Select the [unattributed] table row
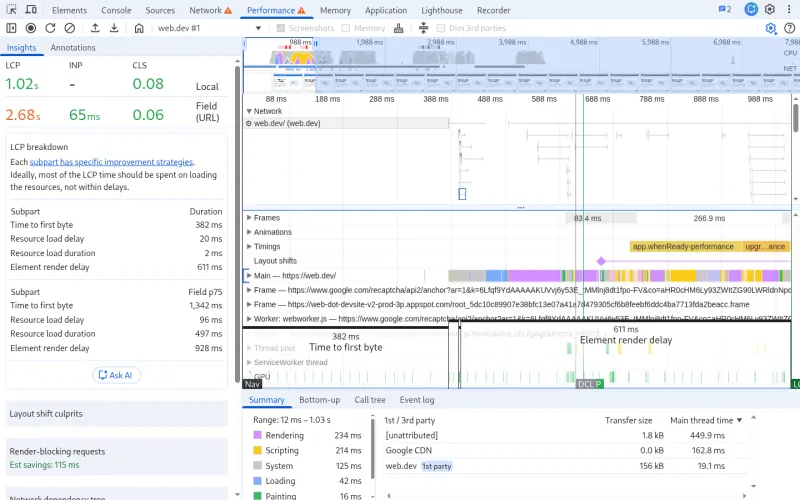The width and height of the screenshot is (800, 500). click(566, 435)
